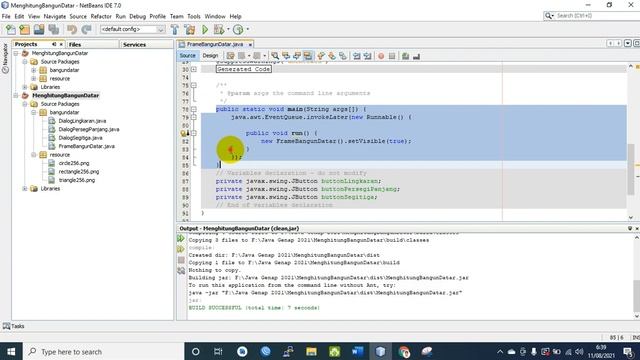This screenshot has width=640, height=360.
Task: Click the editor Last Edit icon
Action: (231, 56)
